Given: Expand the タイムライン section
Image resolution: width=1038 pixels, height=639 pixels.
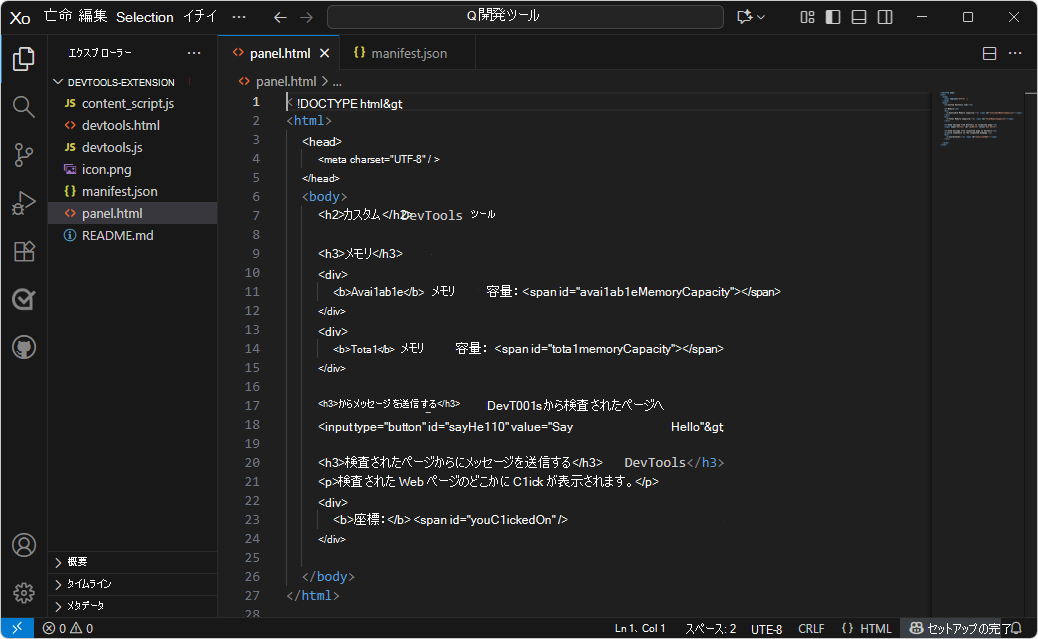Looking at the screenshot, I should [x=132, y=583].
